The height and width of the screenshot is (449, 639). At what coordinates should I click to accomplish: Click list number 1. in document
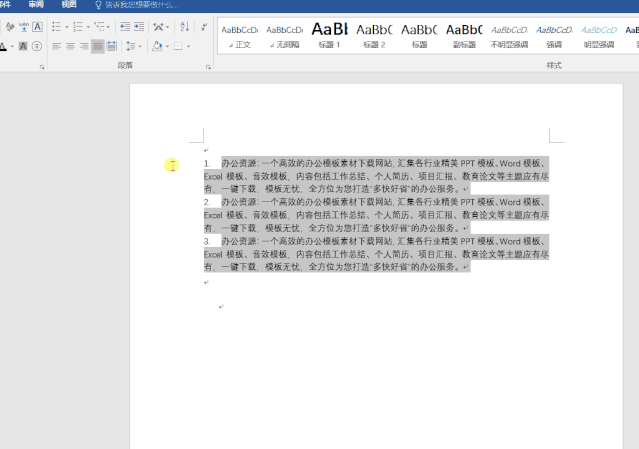[207, 164]
